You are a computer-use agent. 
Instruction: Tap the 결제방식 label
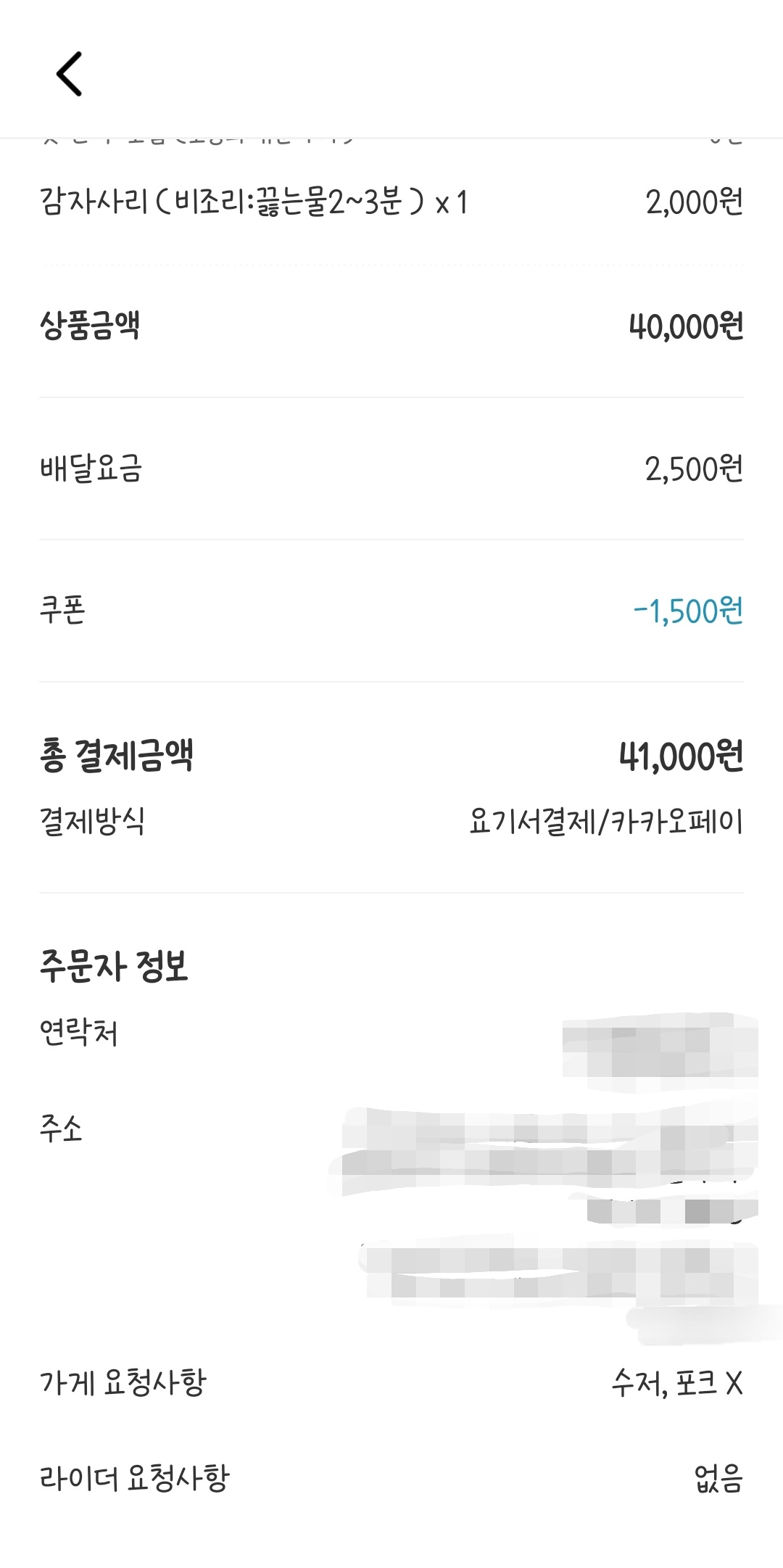click(92, 822)
